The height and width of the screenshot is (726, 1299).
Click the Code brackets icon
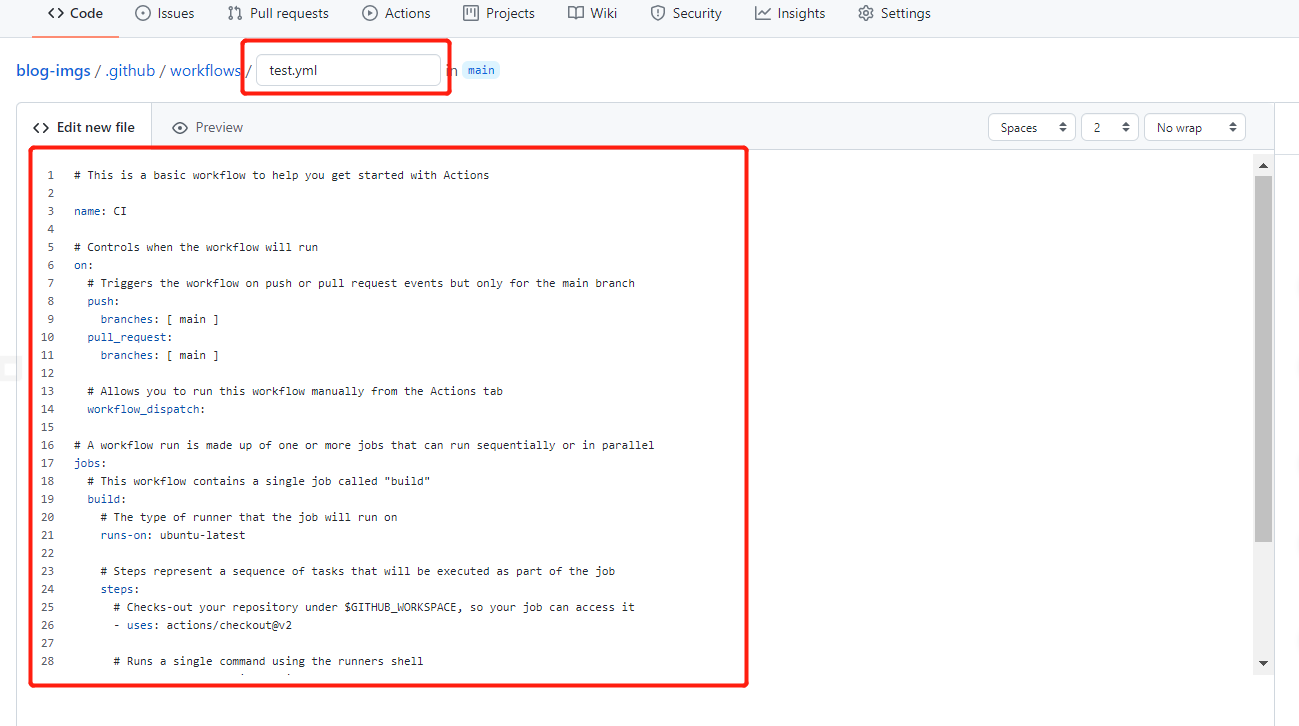click(x=56, y=14)
